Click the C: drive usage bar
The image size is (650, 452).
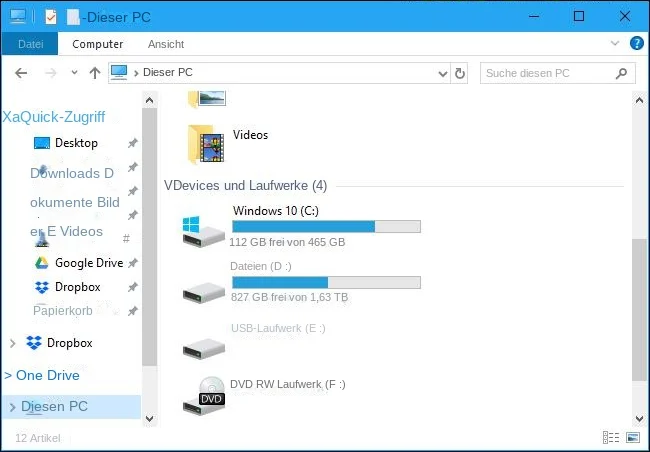[326, 226]
